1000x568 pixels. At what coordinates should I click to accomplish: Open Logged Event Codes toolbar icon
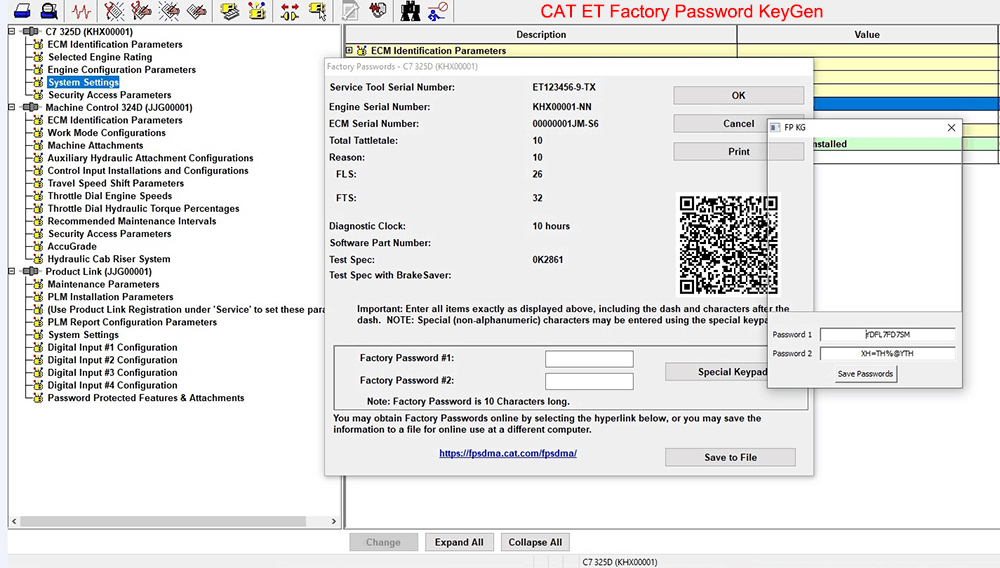(197, 10)
